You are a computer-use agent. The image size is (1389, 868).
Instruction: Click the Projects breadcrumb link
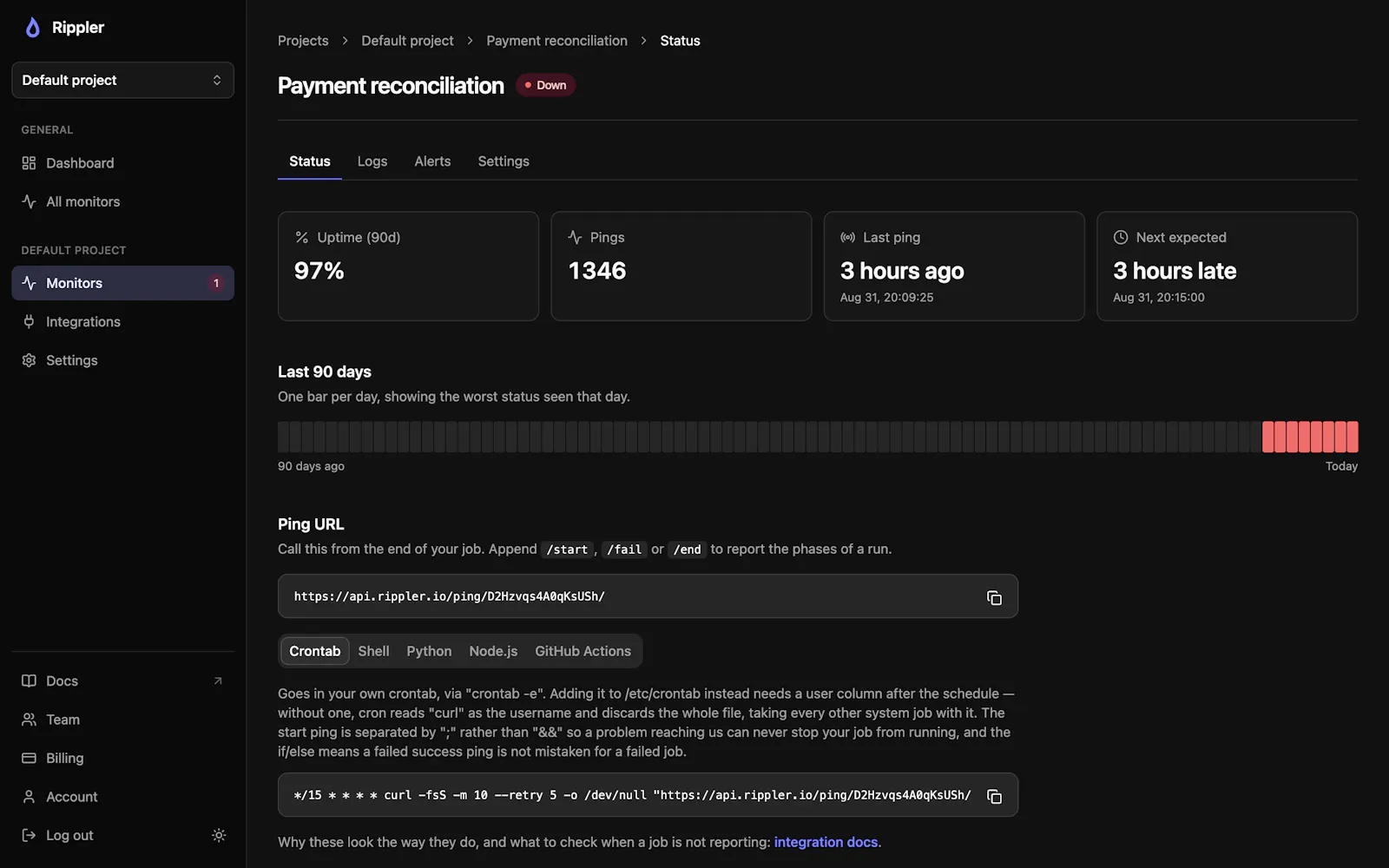[x=303, y=41]
